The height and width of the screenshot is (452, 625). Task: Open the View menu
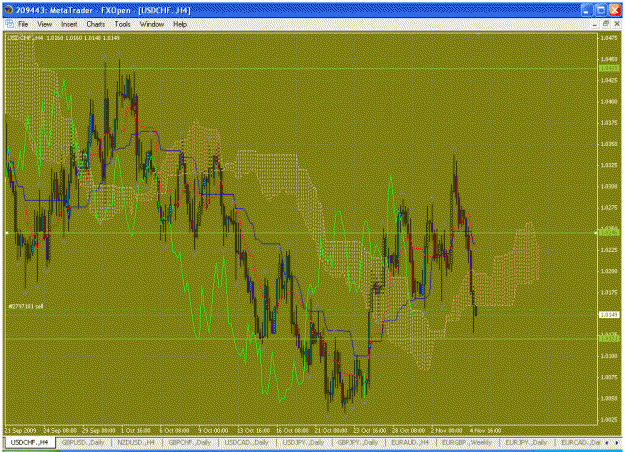(x=45, y=24)
